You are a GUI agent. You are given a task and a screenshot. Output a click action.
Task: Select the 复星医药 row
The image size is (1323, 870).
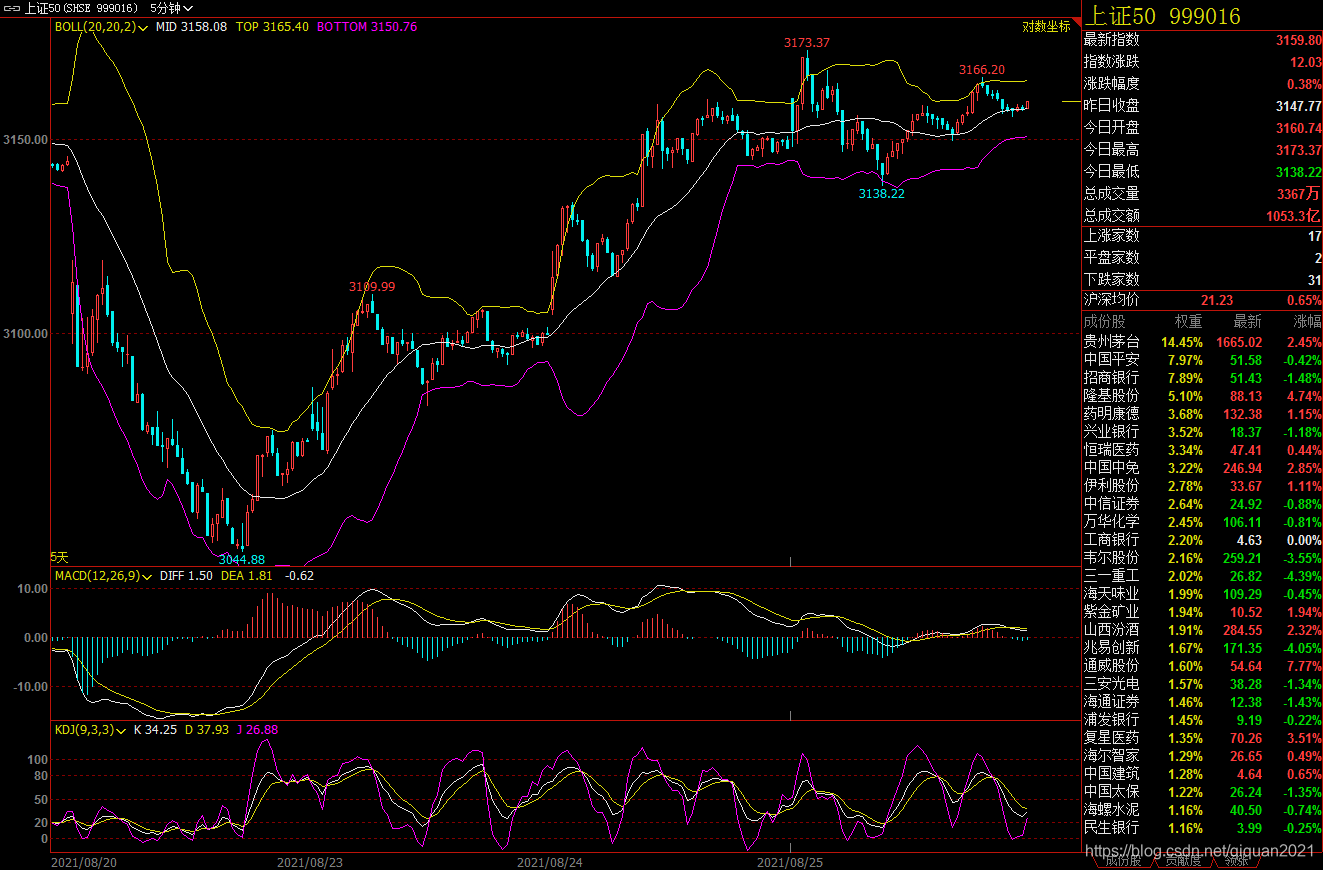click(1203, 738)
